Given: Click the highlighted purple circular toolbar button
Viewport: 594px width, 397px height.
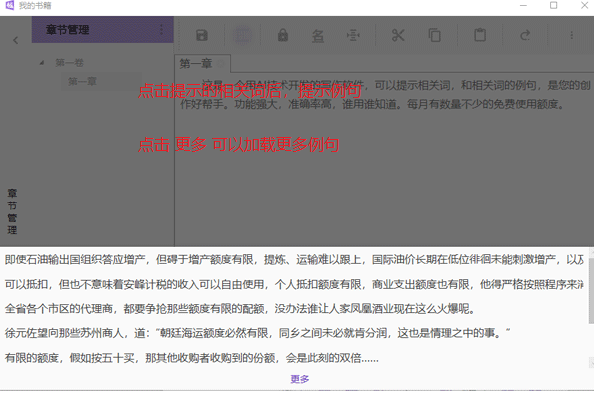Looking at the screenshot, I should click(242, 36).
